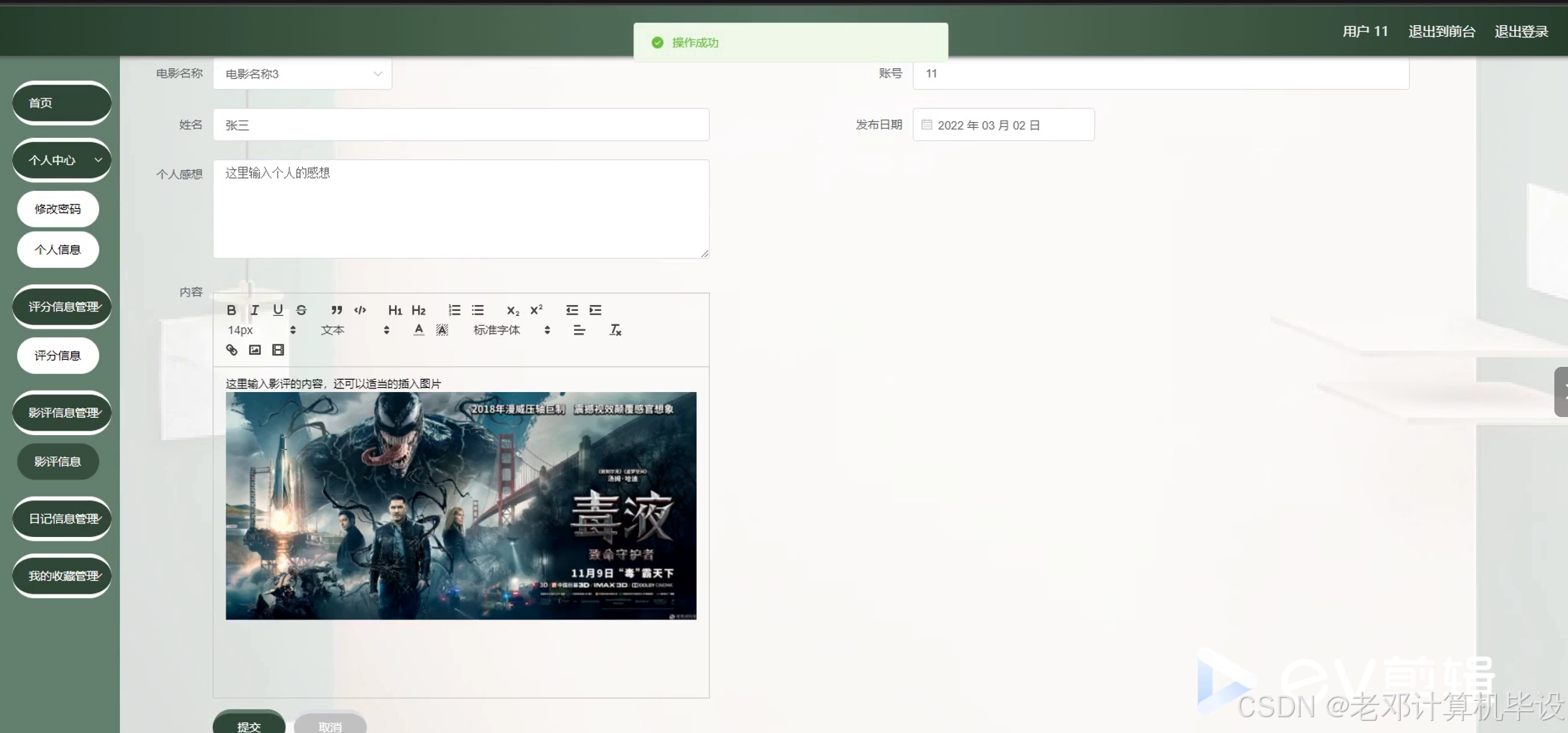1568x733 pixels.
Task: Create a bulleted list
Action: click(x=478, y=310)
